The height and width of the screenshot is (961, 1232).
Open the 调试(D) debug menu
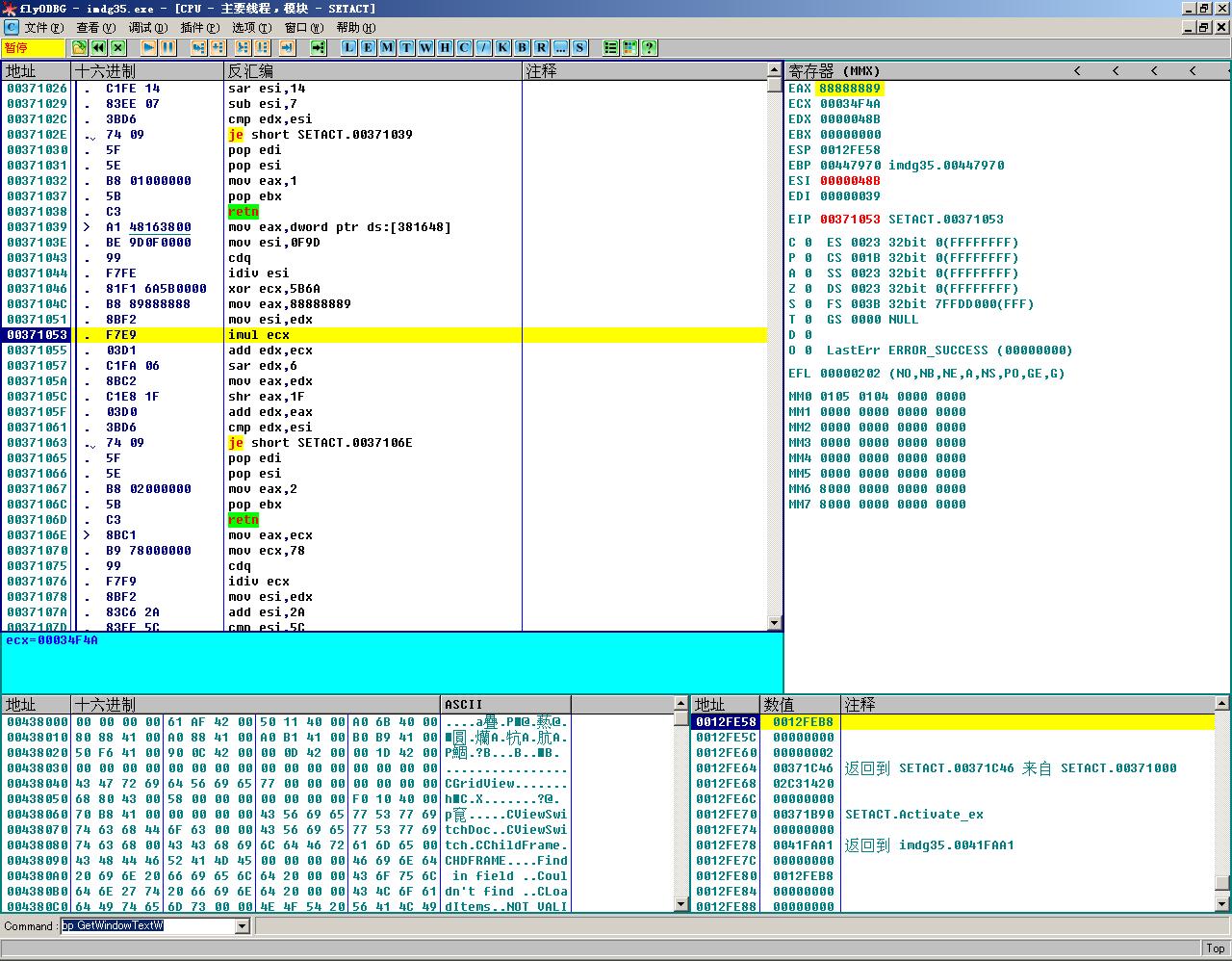pyautogui.click(x=147, y=27)
